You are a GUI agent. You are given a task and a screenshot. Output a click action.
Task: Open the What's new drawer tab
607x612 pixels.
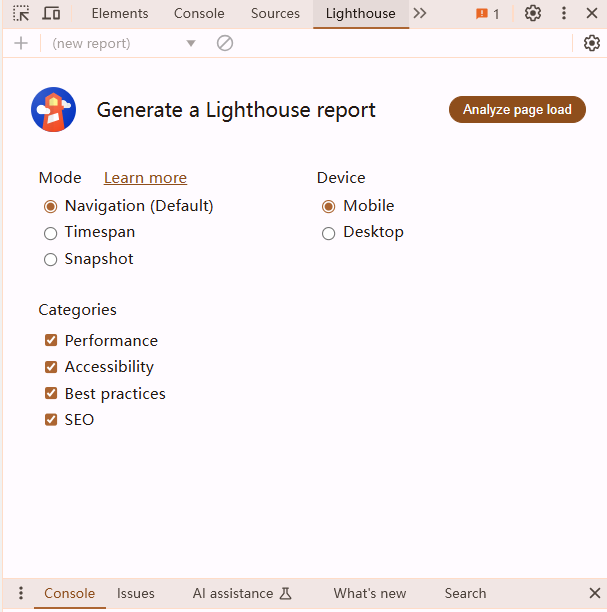[x=370, y=594]
